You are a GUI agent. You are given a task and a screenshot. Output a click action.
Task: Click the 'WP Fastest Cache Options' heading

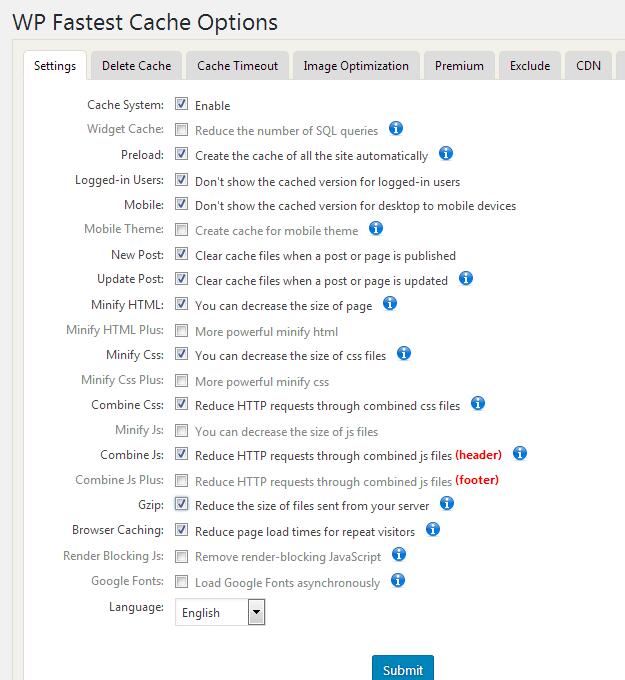pyautogui.click(x=145, y=22)
